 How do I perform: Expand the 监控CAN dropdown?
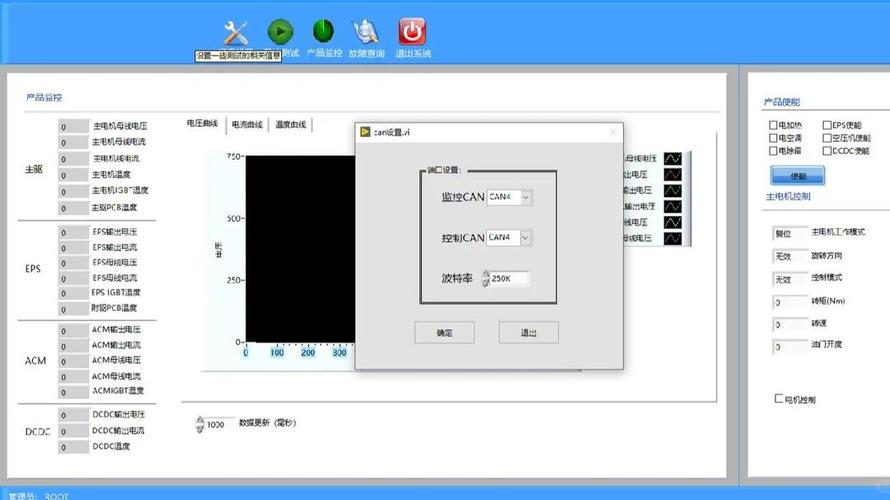coord(526,198)
